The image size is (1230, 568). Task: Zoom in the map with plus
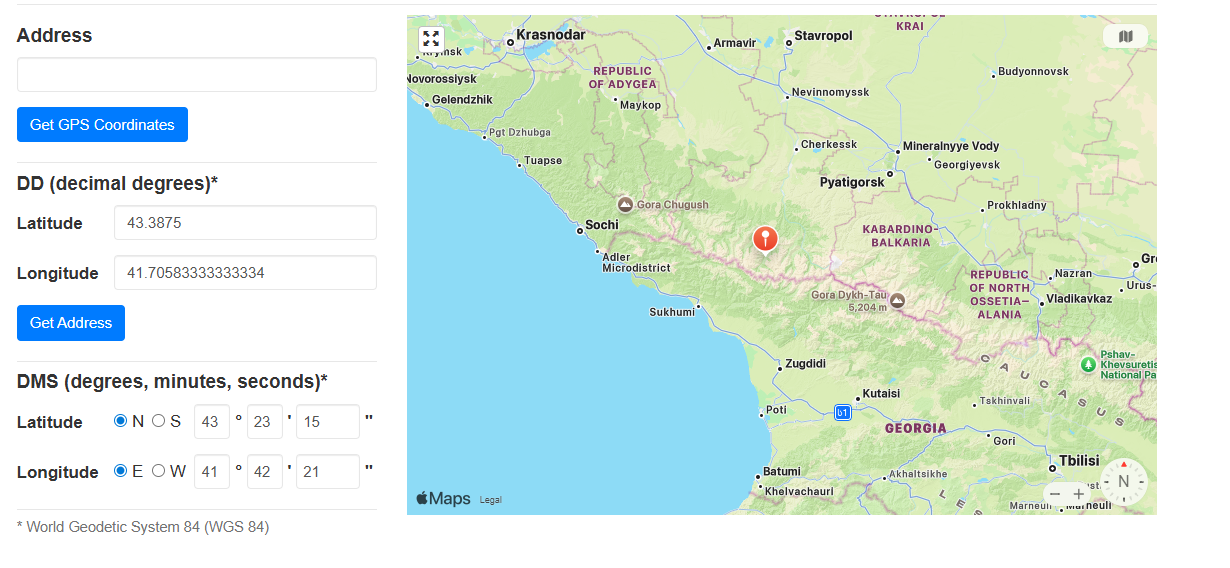1078,494
